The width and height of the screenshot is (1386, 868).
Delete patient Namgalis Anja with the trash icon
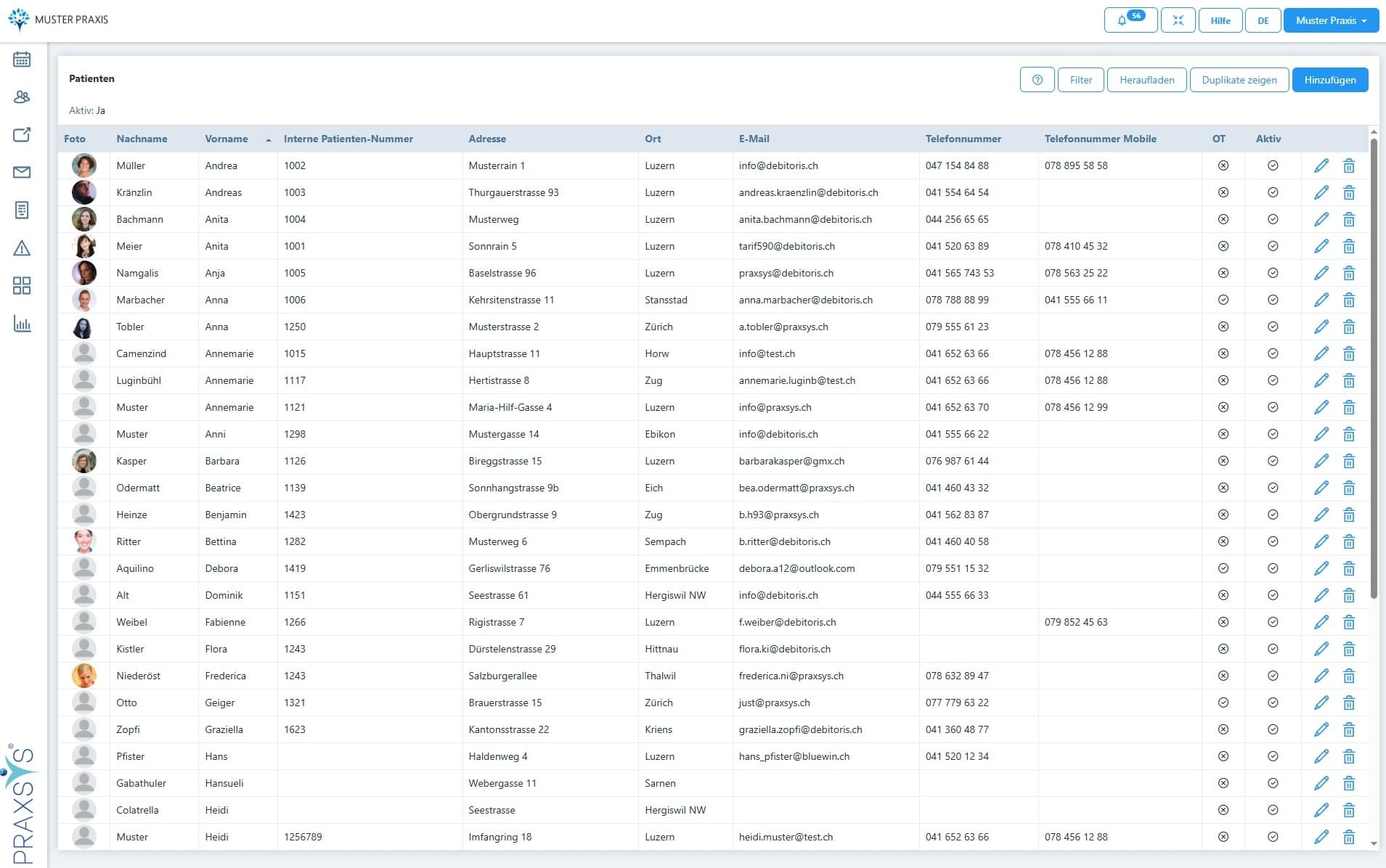(1349, 273)
